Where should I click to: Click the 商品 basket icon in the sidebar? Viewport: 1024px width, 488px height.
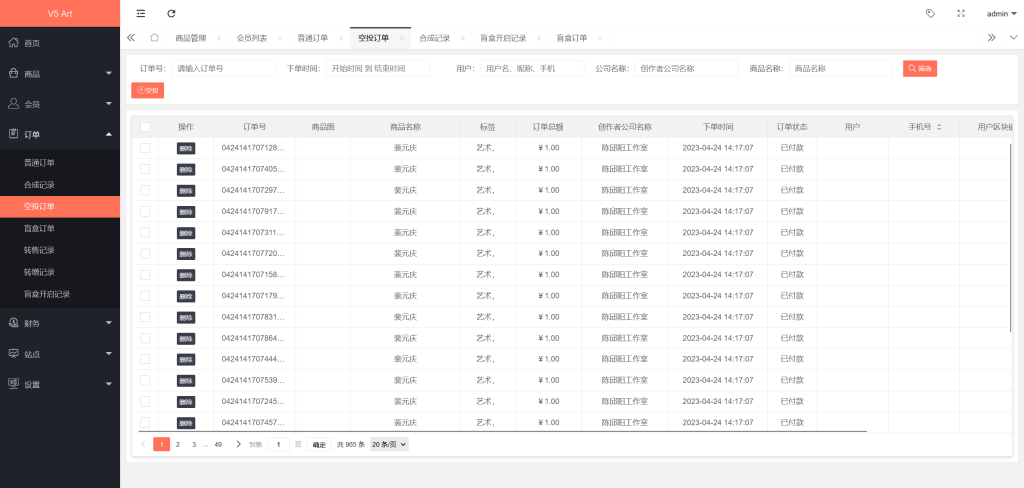(x=13, y=73)
